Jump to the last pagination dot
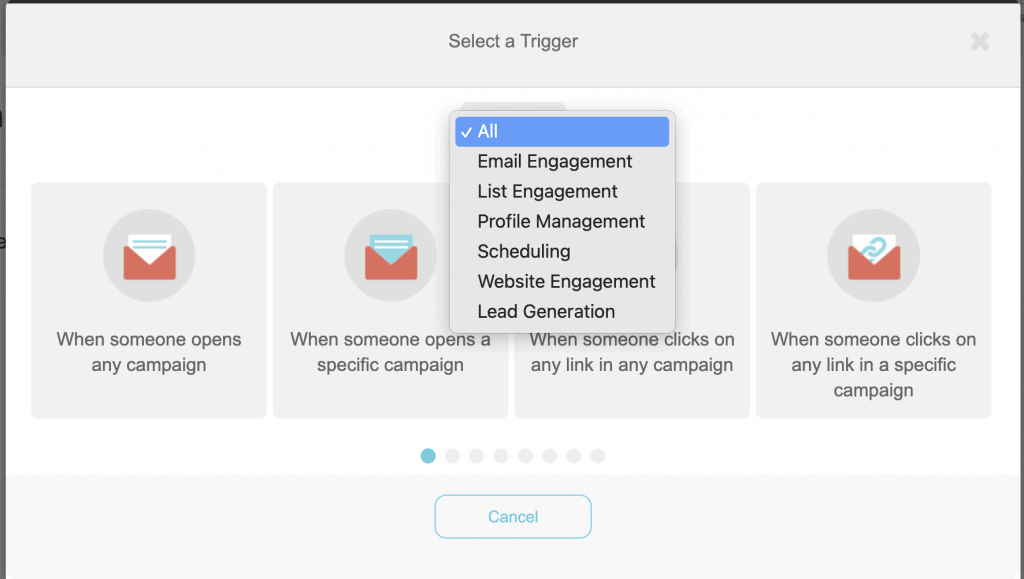The height and width of the screenshot is (579, 1024). click(598, 456)
